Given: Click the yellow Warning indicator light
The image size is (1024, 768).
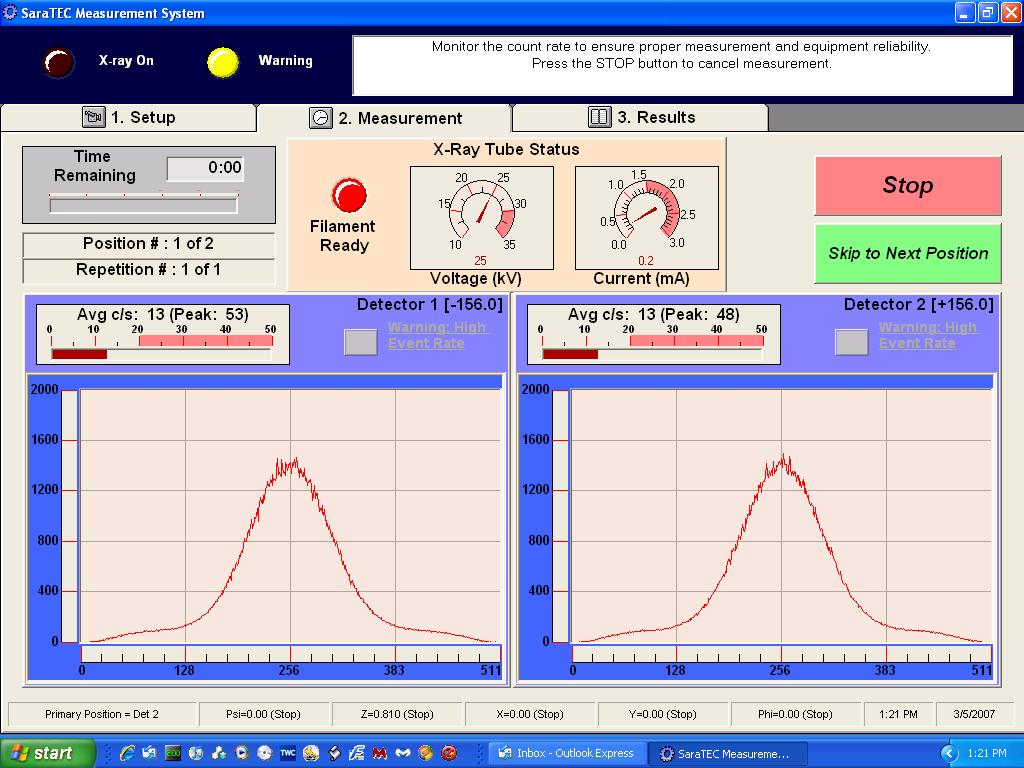Looking at the screenshot, I should [x=223, y=62].
